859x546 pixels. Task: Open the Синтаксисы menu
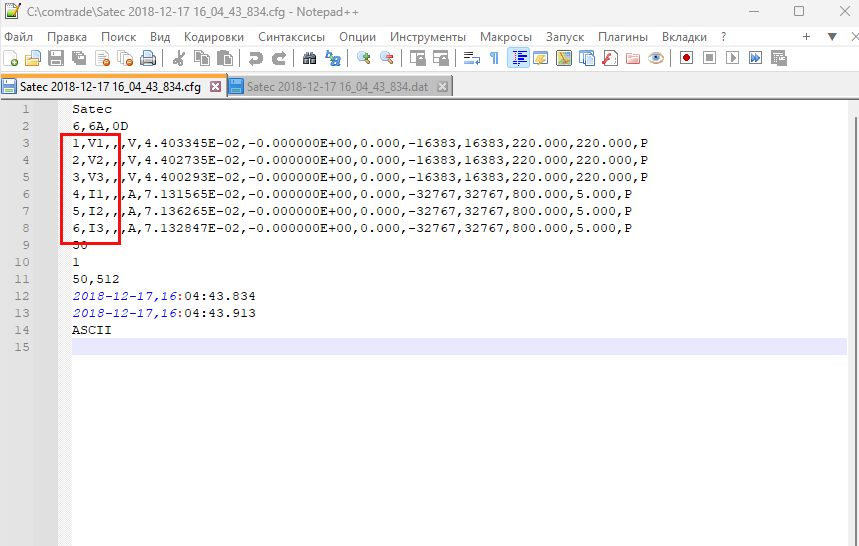pos(291,36)
